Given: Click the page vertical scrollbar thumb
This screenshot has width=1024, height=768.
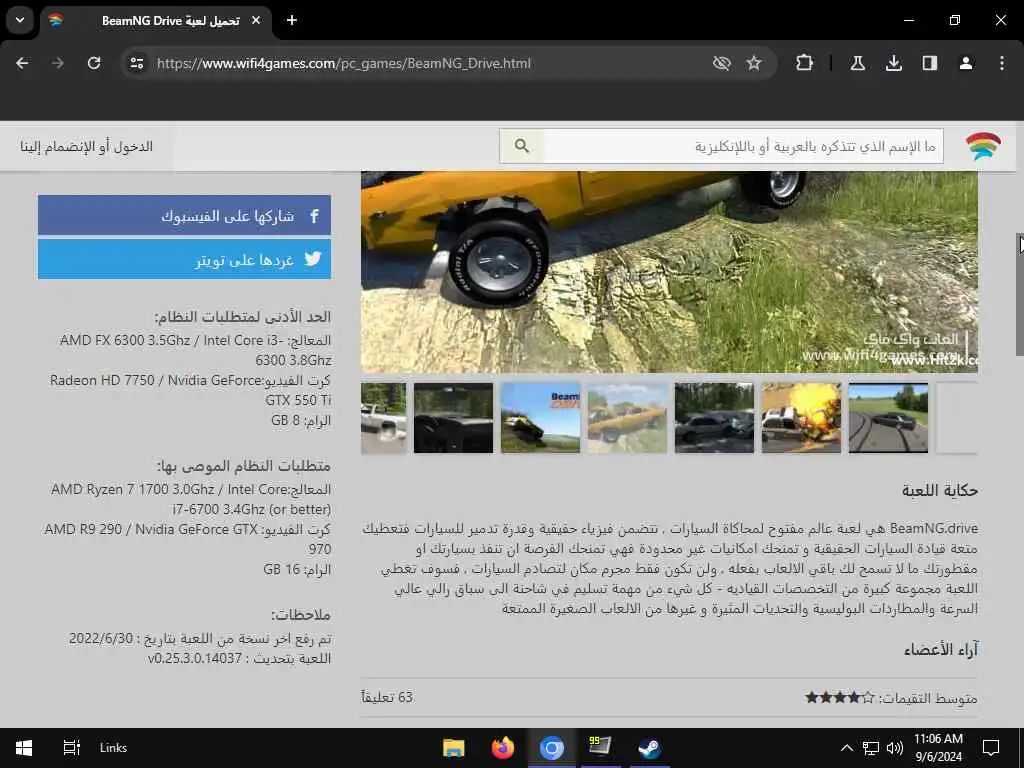Looking at the screenshot, I should coord(1019,294).
